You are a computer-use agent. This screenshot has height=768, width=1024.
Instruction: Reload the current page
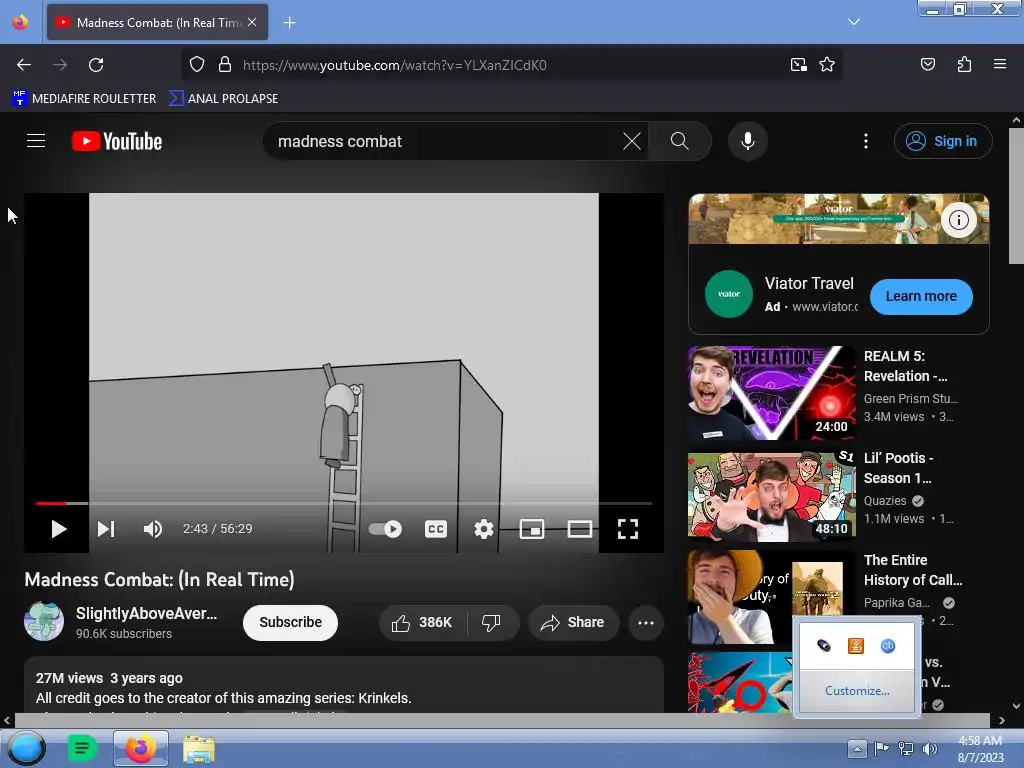pos(96,65)
